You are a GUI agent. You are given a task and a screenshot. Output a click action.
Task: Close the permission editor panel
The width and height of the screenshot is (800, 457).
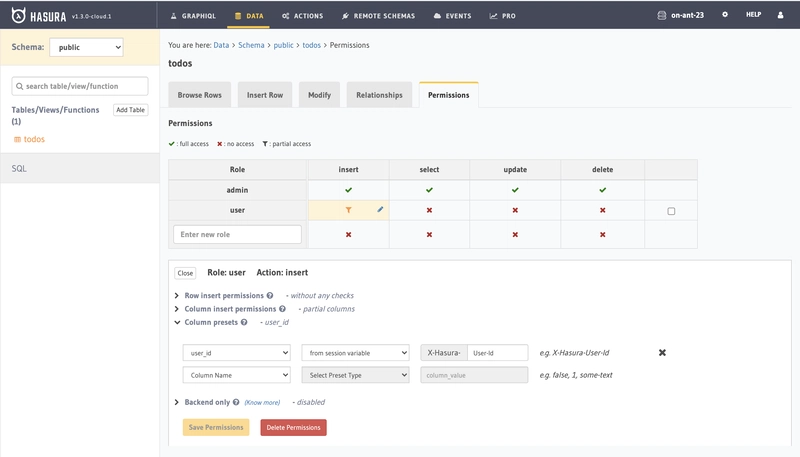coord(185,273)
